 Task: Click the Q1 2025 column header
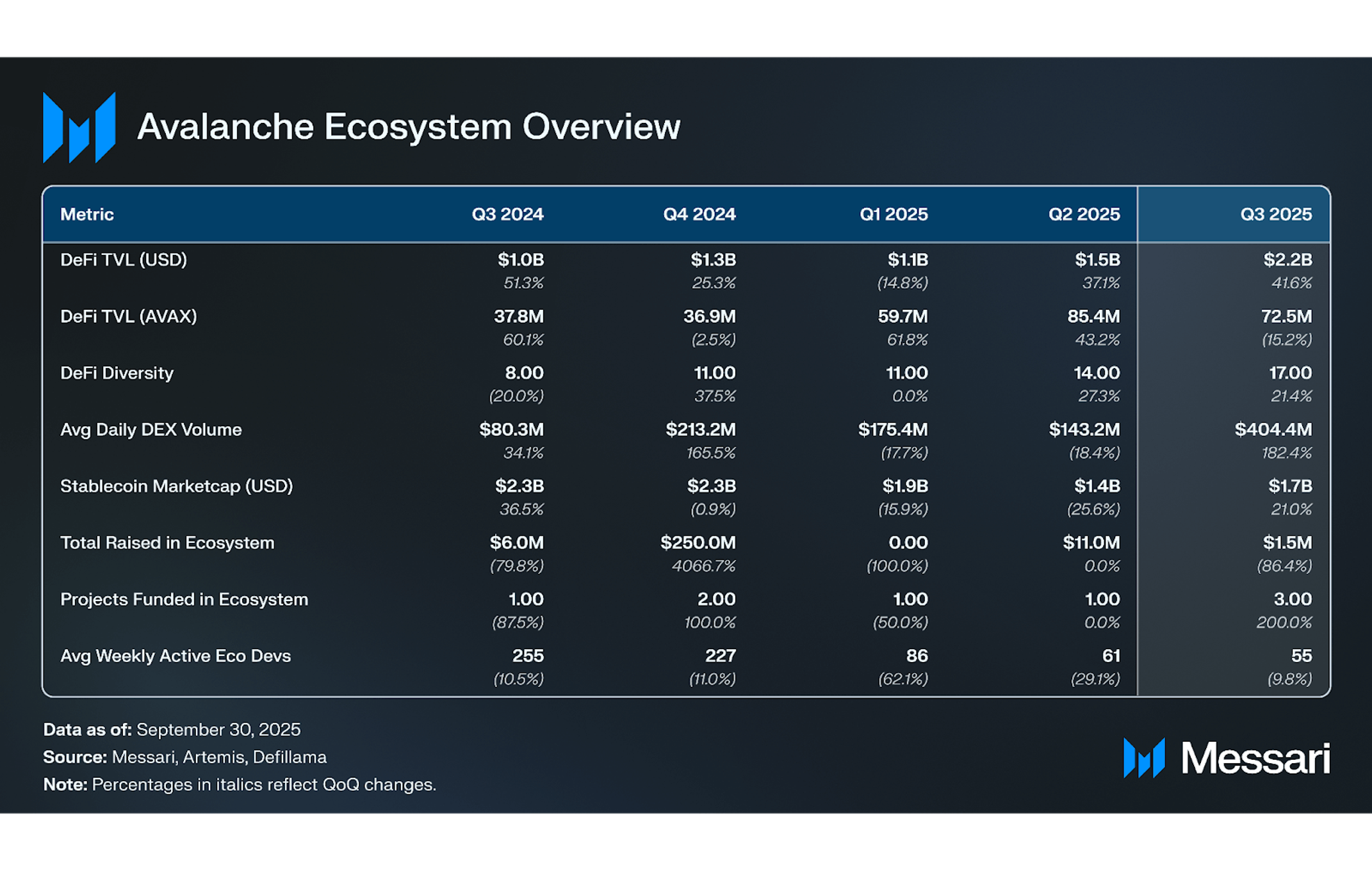pos(893,214)
